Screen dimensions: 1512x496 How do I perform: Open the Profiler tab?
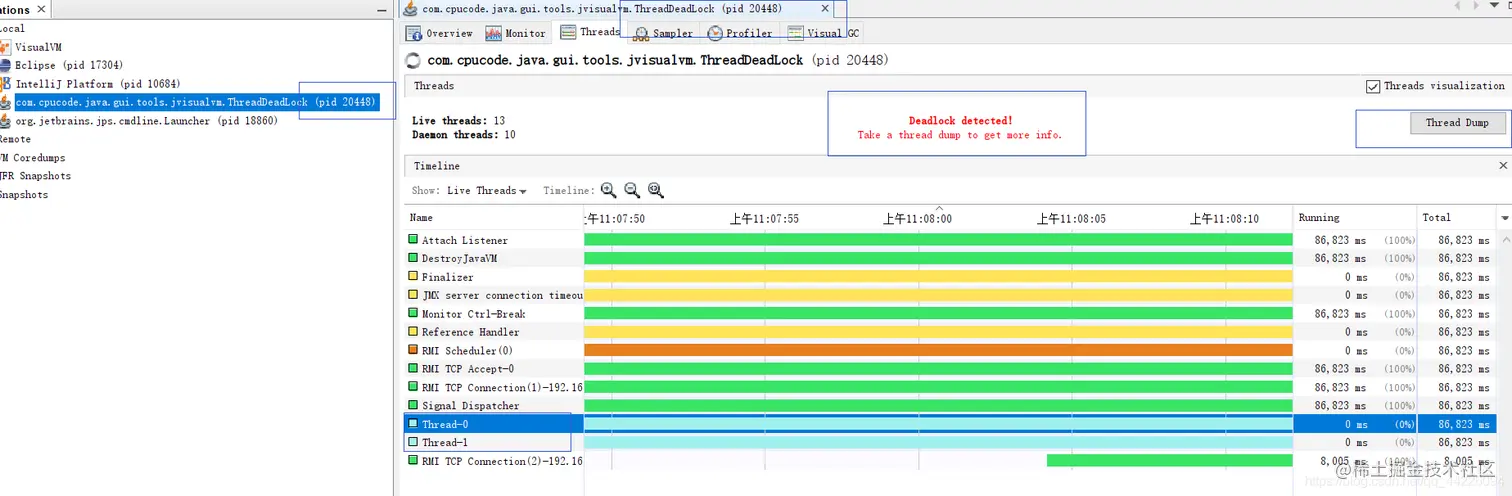[740, 33]
